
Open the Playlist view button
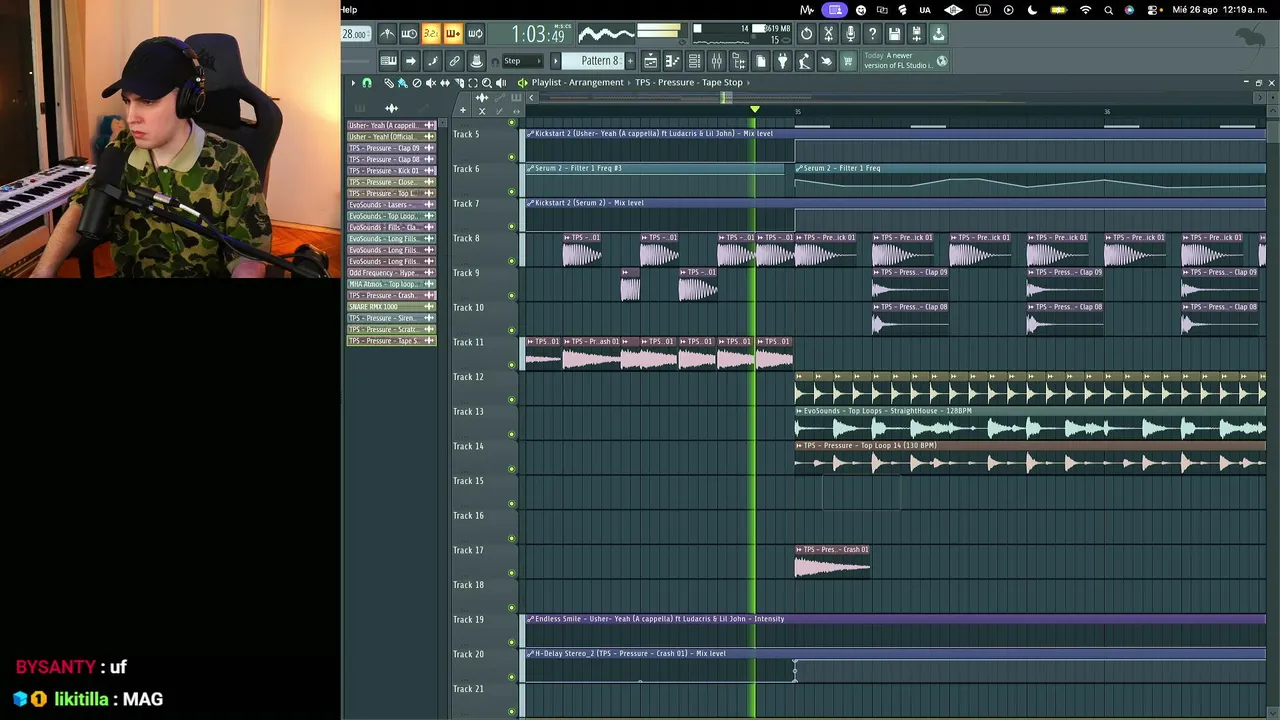[x=650, y=62]
